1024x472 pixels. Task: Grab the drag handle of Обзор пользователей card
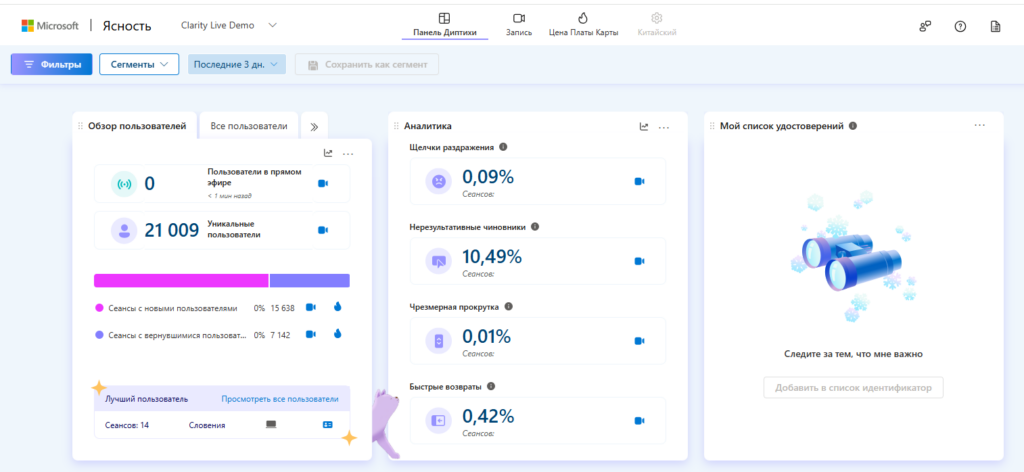[81, 126]
